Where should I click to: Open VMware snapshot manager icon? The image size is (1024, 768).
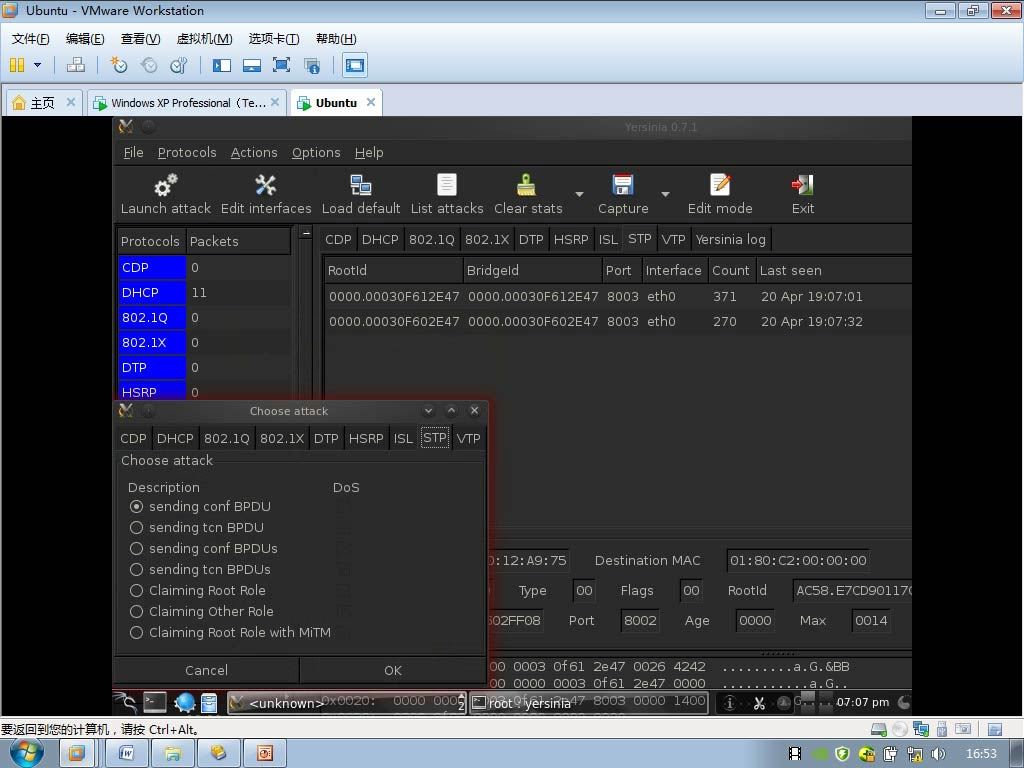tap(178, 65)
